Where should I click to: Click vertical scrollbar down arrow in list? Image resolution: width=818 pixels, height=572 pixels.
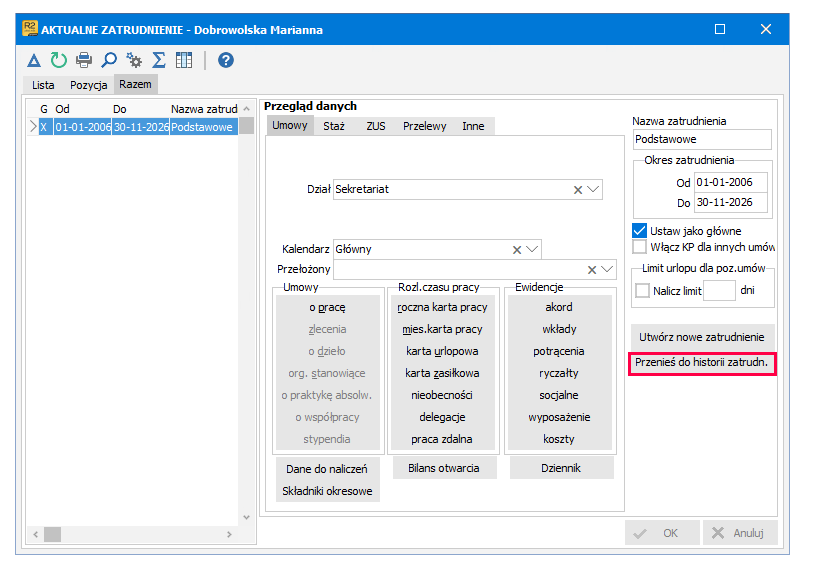pyautogui.click(x=247, y=517)
